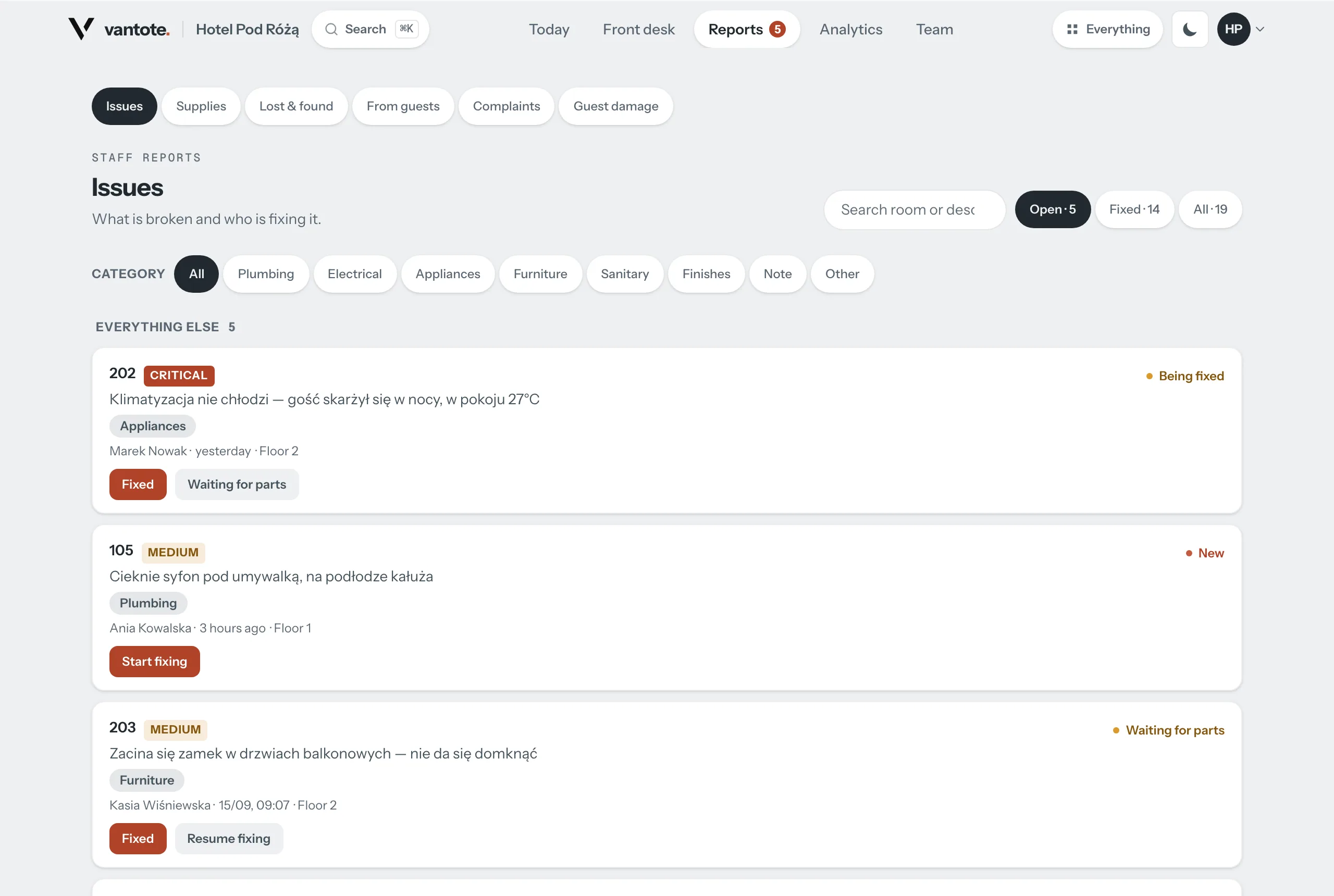Open the From guests tab
The image size is (1334, 896).
tap(403, 106)
